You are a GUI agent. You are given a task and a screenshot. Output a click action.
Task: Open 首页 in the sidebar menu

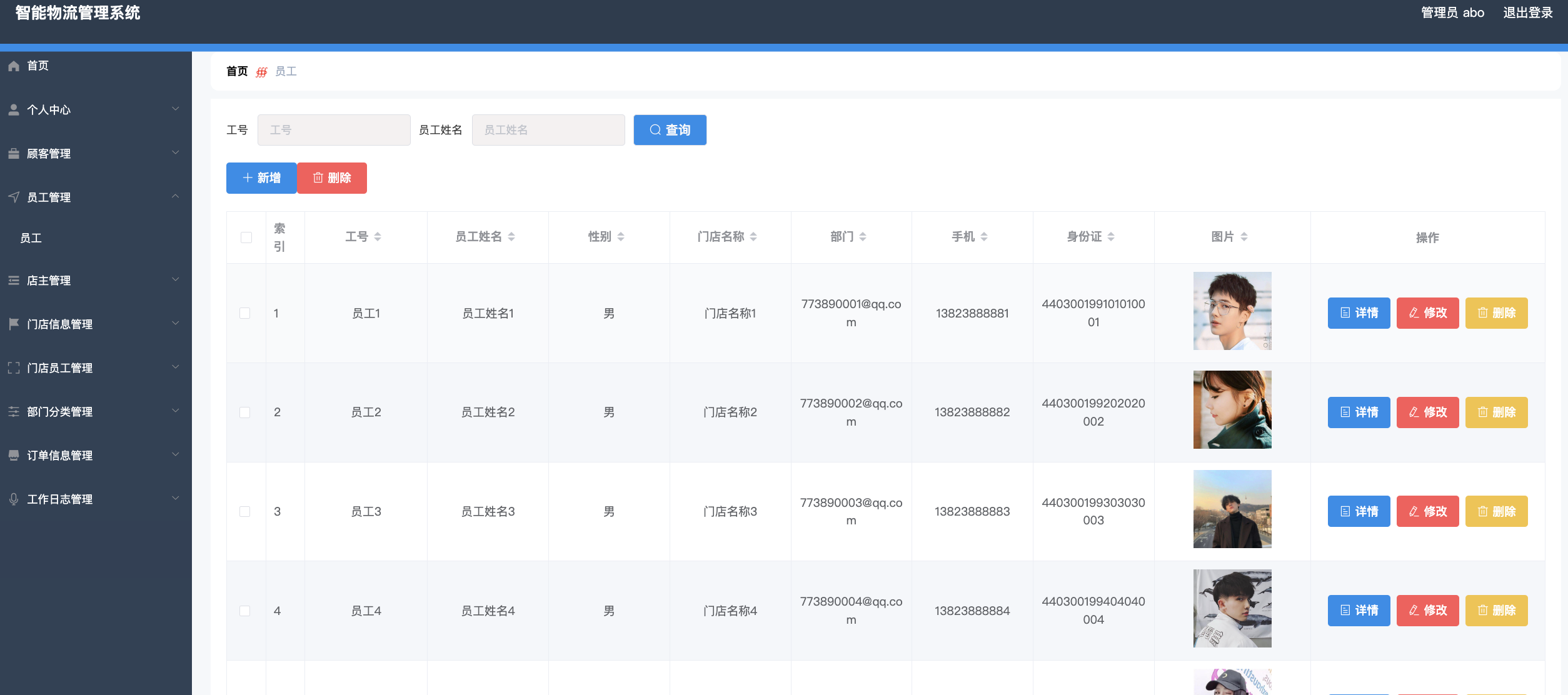coord(38,66)
